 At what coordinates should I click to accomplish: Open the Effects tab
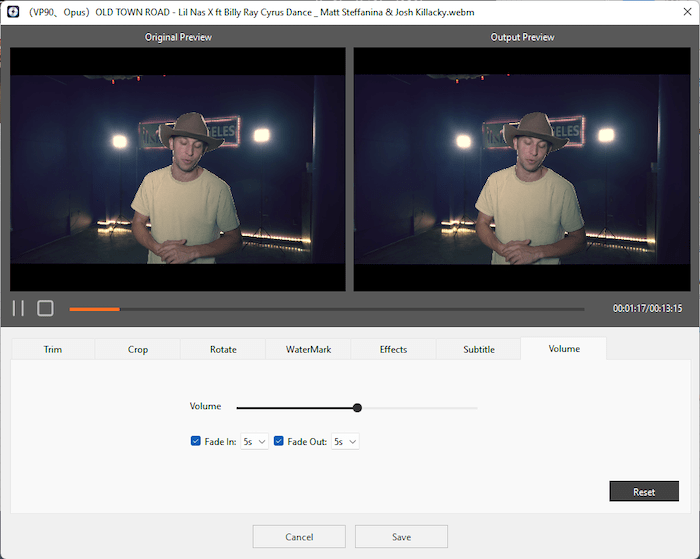pyautogui.click(x=393, y=349)
